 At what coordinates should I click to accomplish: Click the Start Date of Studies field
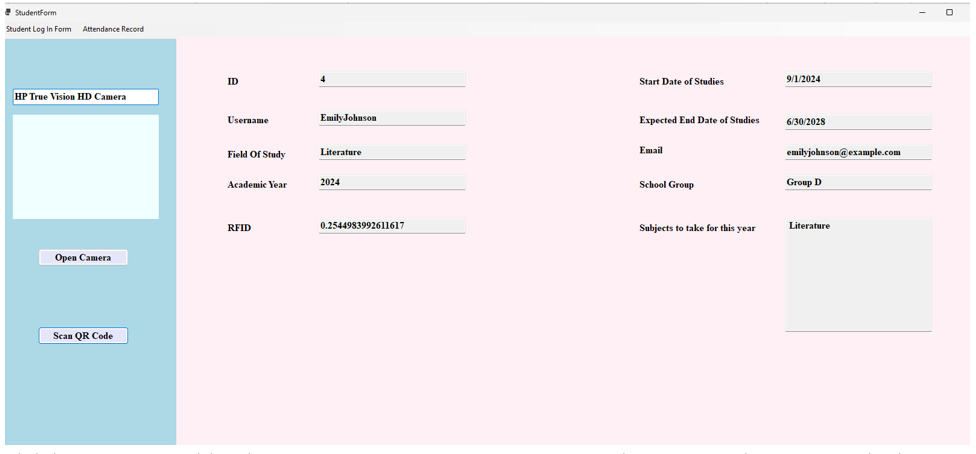(857, 79)
